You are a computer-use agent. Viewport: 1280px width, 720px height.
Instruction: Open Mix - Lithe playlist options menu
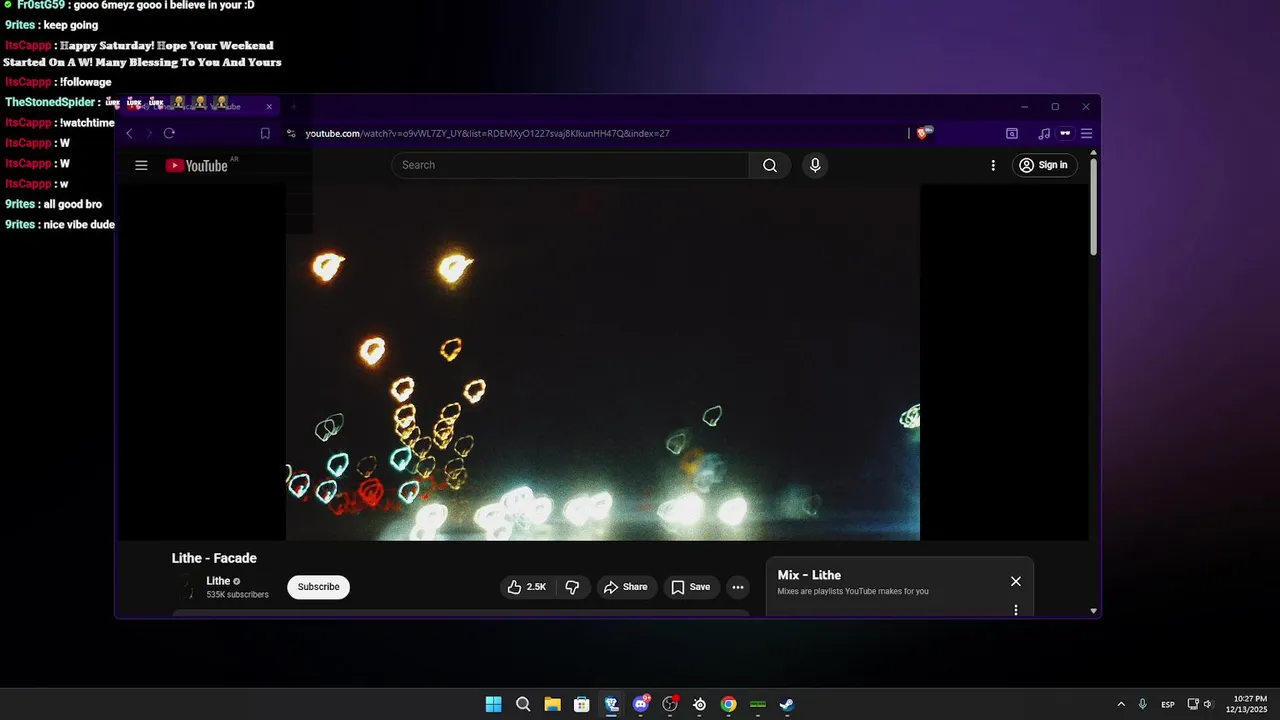click(1015, 610)
